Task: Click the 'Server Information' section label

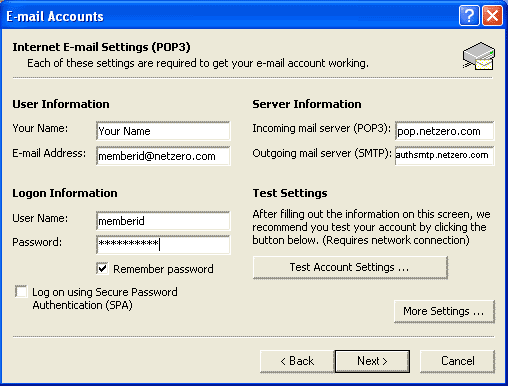Action: tap(307, 104)
